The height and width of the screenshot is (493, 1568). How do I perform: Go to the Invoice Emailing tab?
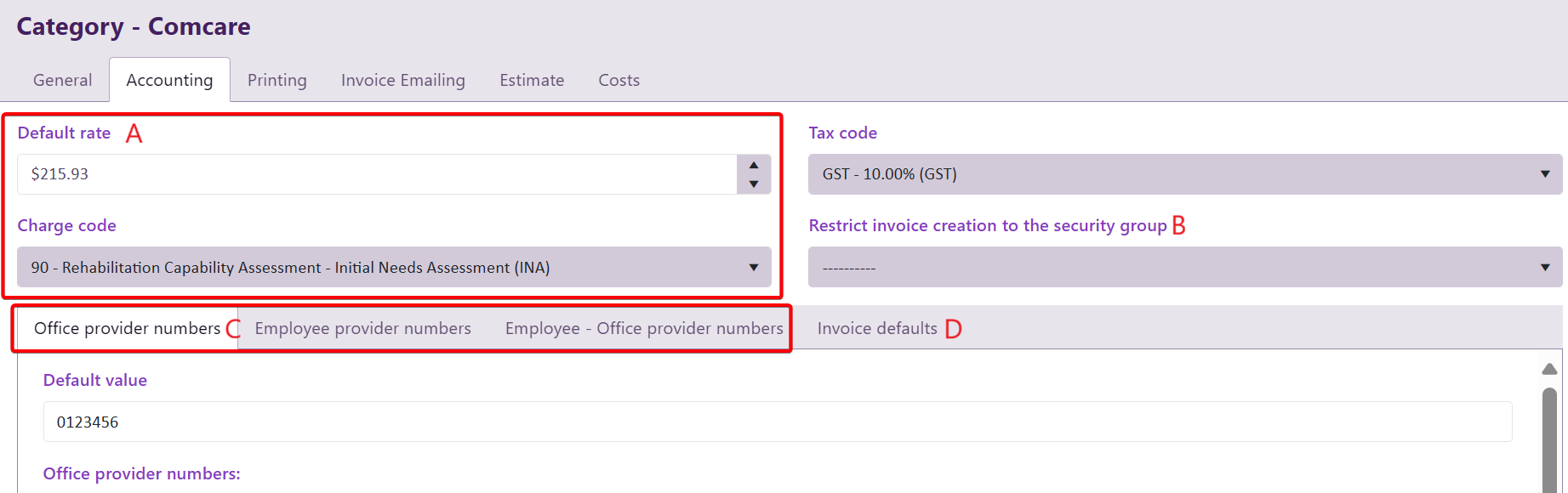pyautogui.click(x=402, y=80)
